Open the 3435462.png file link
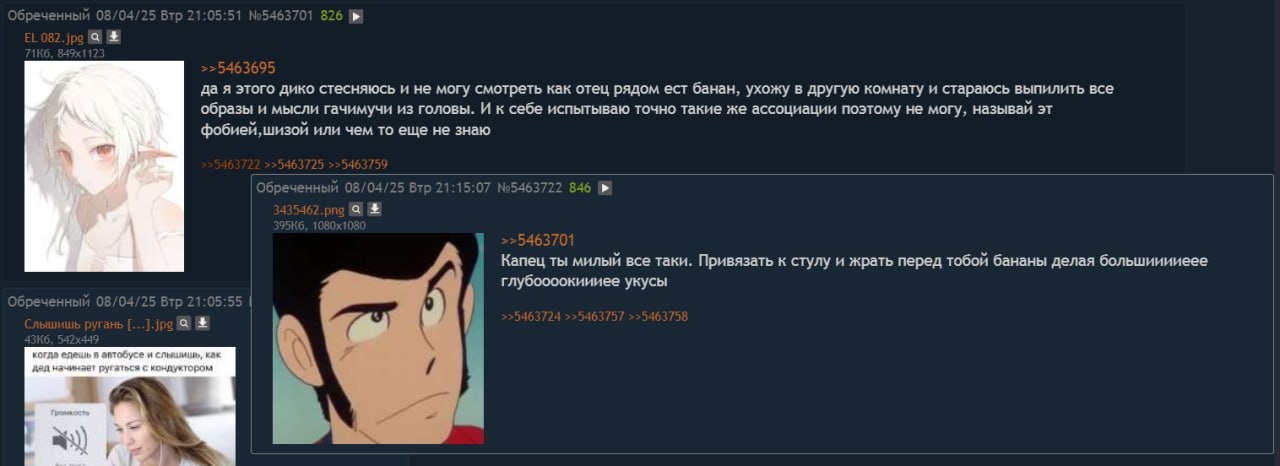The image size is (1280, 466). (x=309, y=210)
